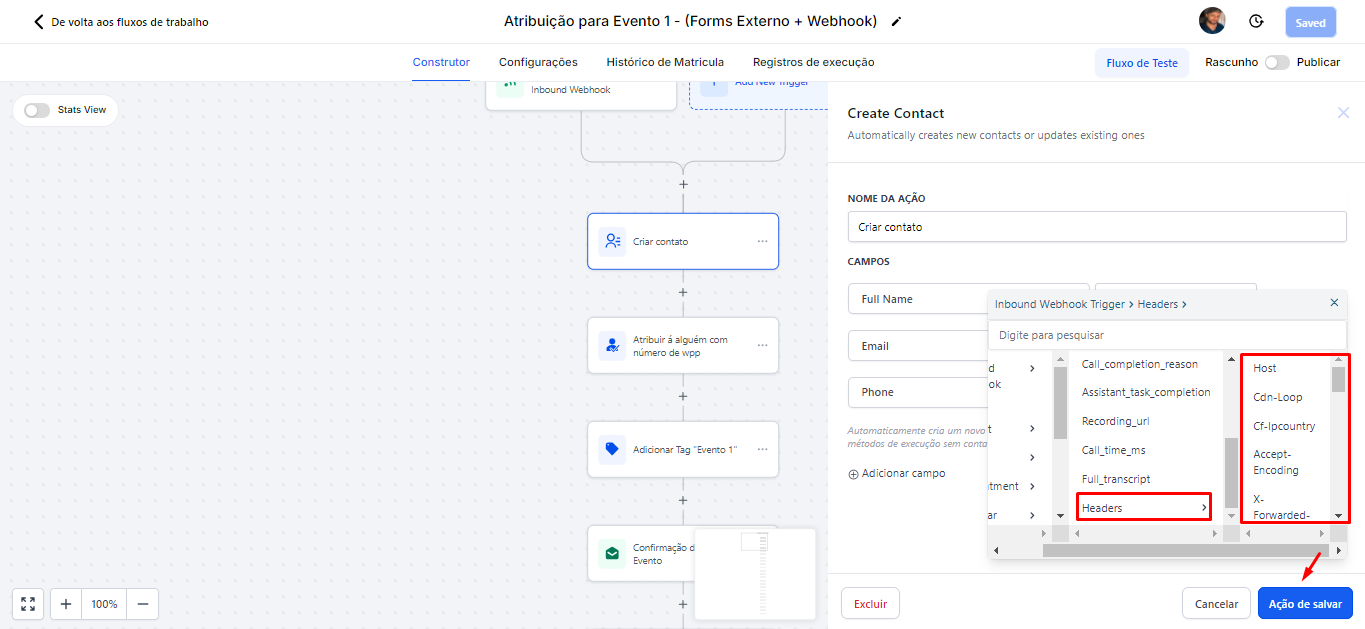Open the Registros de execução tab
Viewport: 1365px width, 629px height.
pyautogui.click(x=813, y=62)
